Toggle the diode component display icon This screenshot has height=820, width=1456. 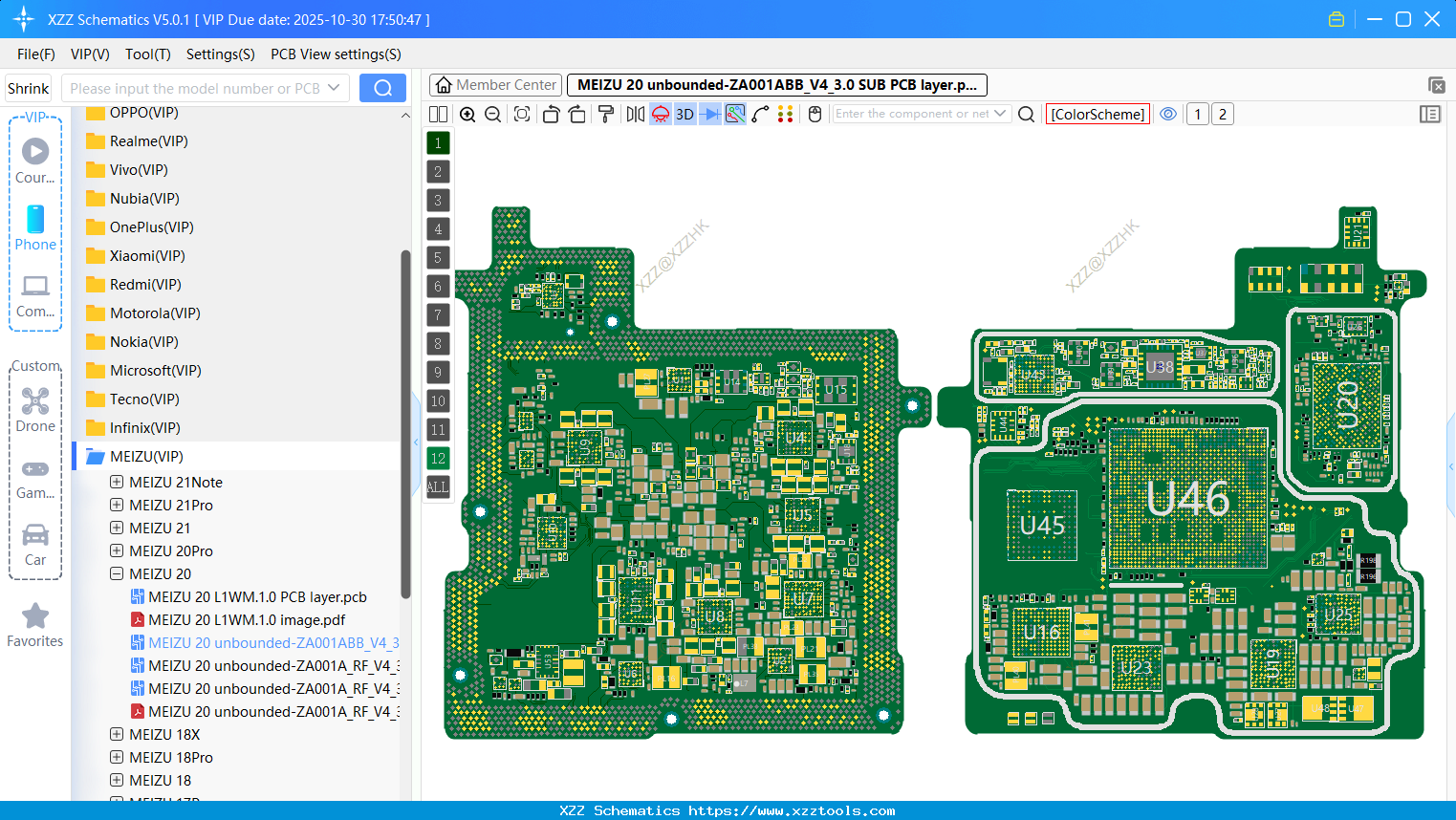pos(710,114)
